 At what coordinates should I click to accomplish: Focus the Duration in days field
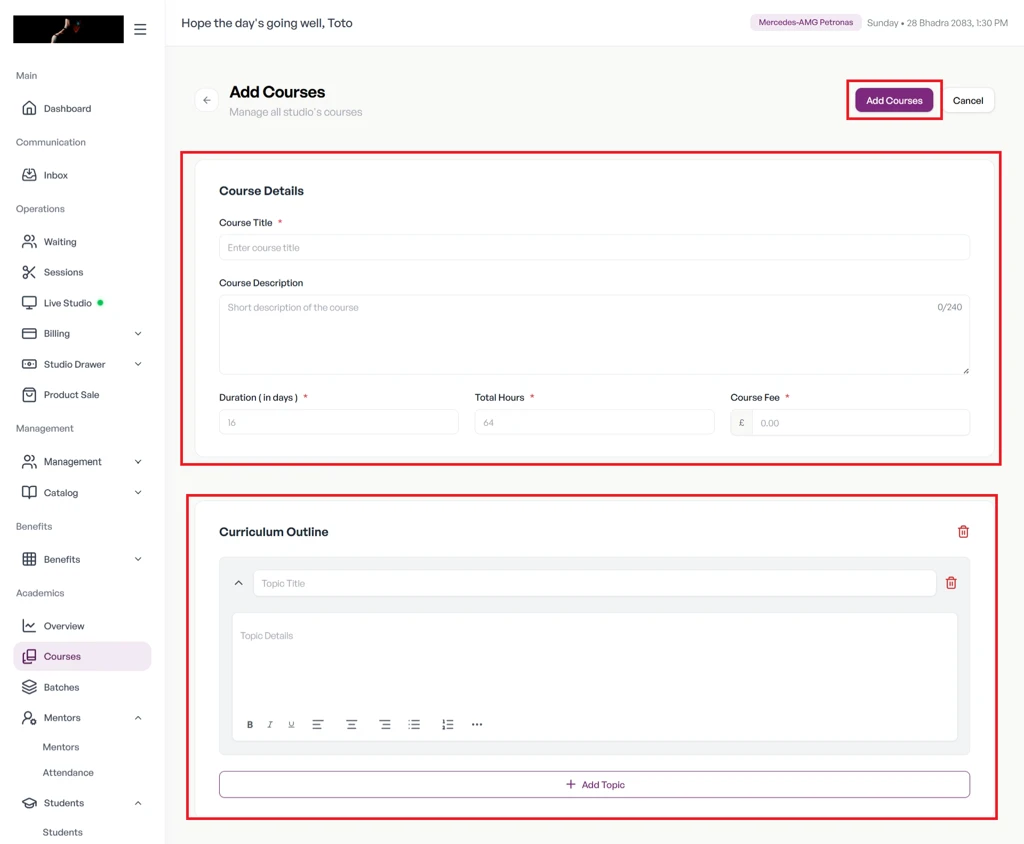(339, 423)
